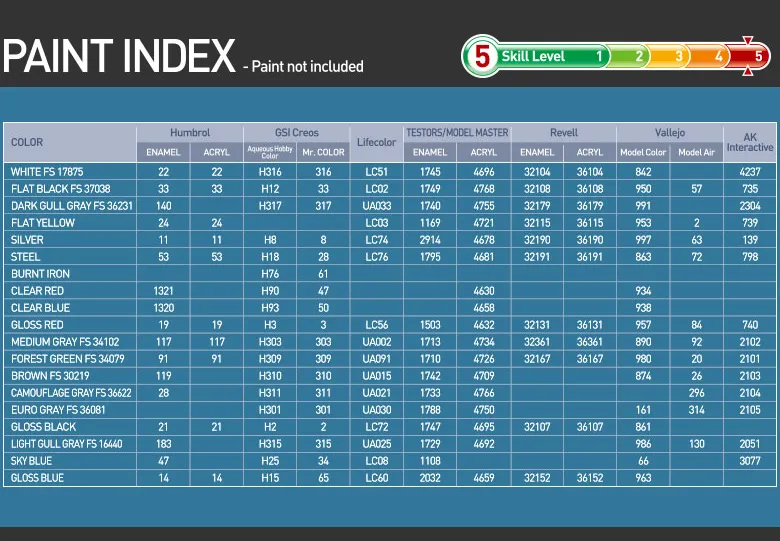Screen dimensions: 780x541
Task: Click the ACRYL subheader under Revell
Action: pos(590,152)
